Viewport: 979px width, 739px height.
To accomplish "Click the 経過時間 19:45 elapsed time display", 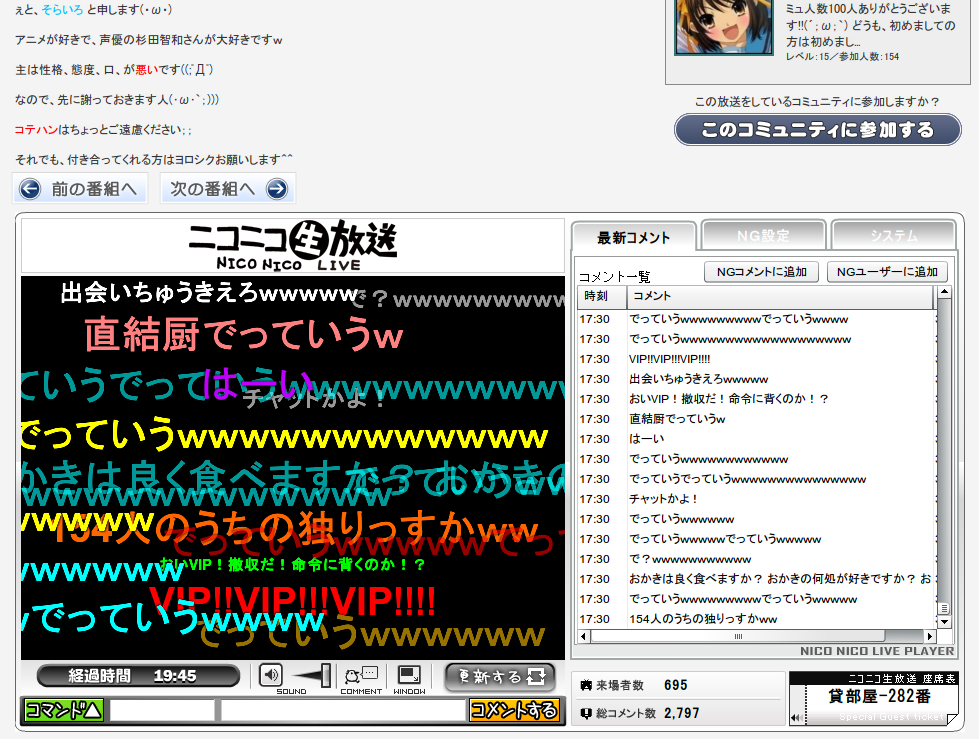I will pos(139,676).
